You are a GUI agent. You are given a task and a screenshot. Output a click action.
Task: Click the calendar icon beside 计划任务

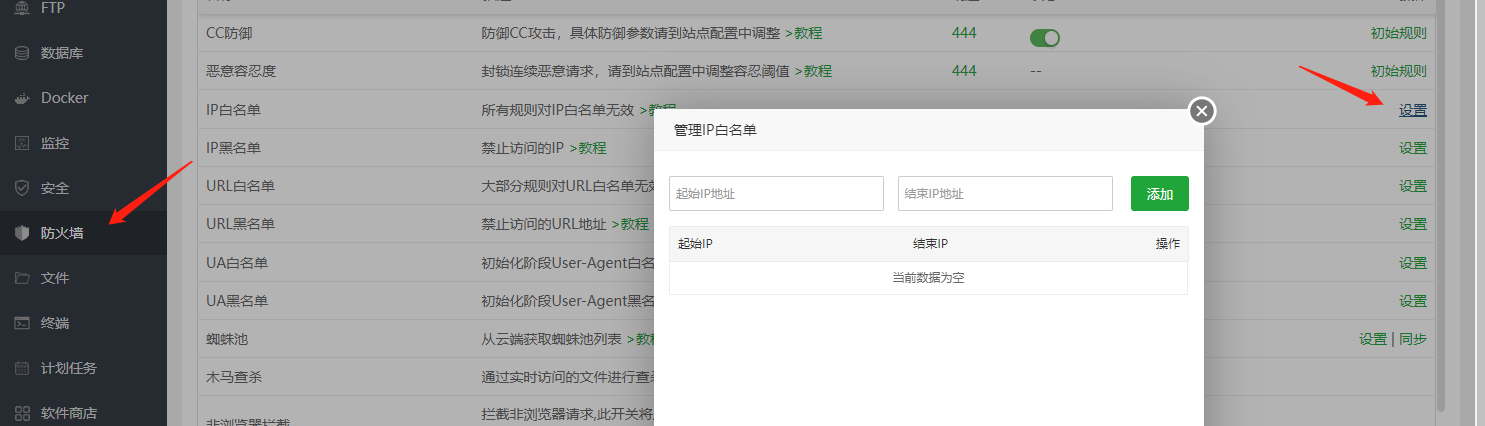point(22,368)
